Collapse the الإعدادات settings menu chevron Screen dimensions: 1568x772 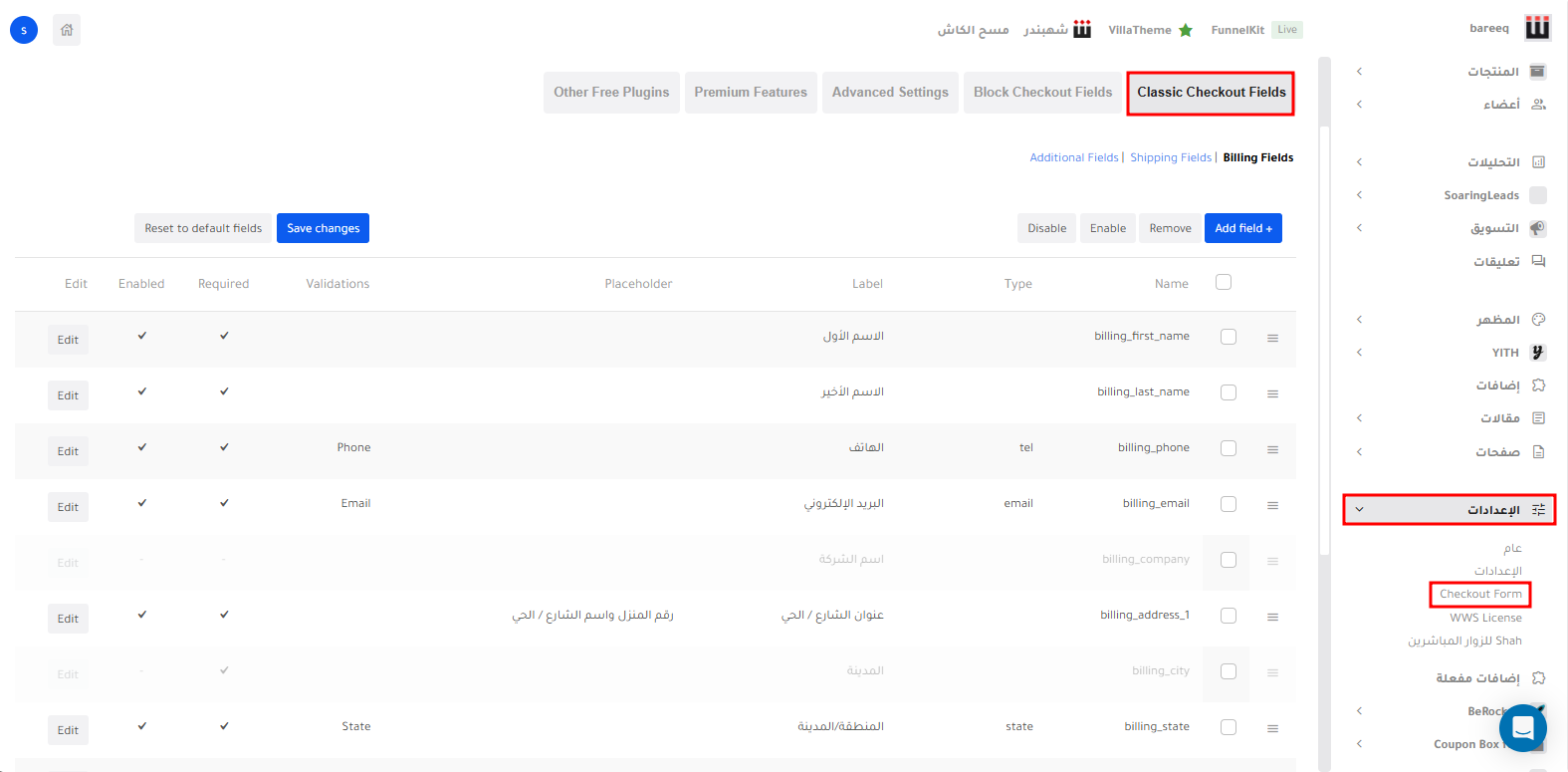pyautogui.click(x=1359, y=510)
